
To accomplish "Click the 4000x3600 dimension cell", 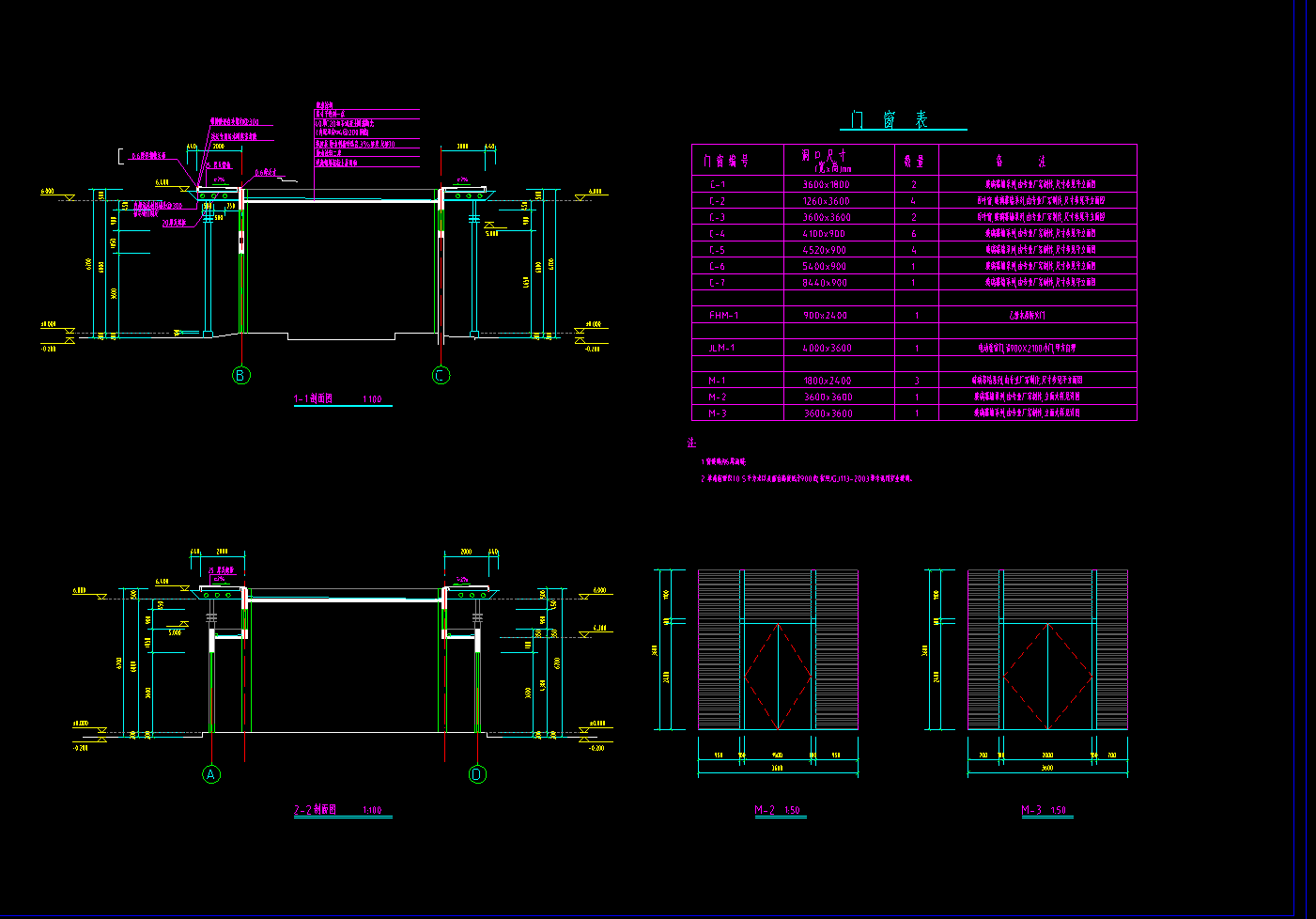I will click(827, 348).
